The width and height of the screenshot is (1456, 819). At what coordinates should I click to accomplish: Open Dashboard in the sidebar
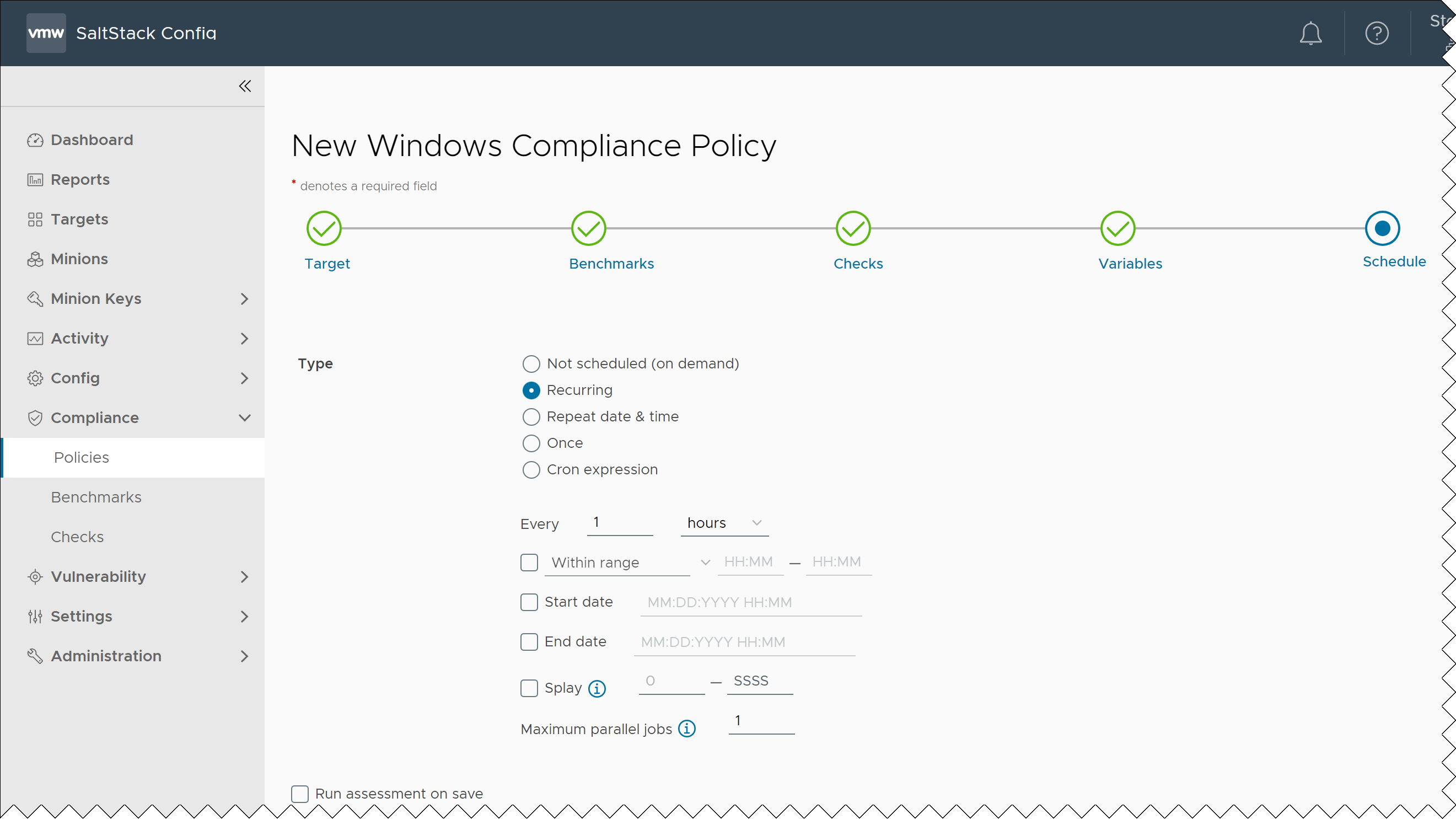pos(92,140)
